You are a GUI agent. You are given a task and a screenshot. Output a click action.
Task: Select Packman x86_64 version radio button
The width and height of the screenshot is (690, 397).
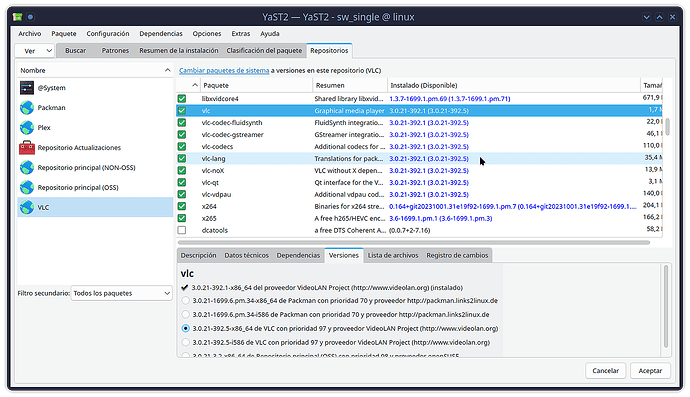pyautogui.click(x=186, y=301)
